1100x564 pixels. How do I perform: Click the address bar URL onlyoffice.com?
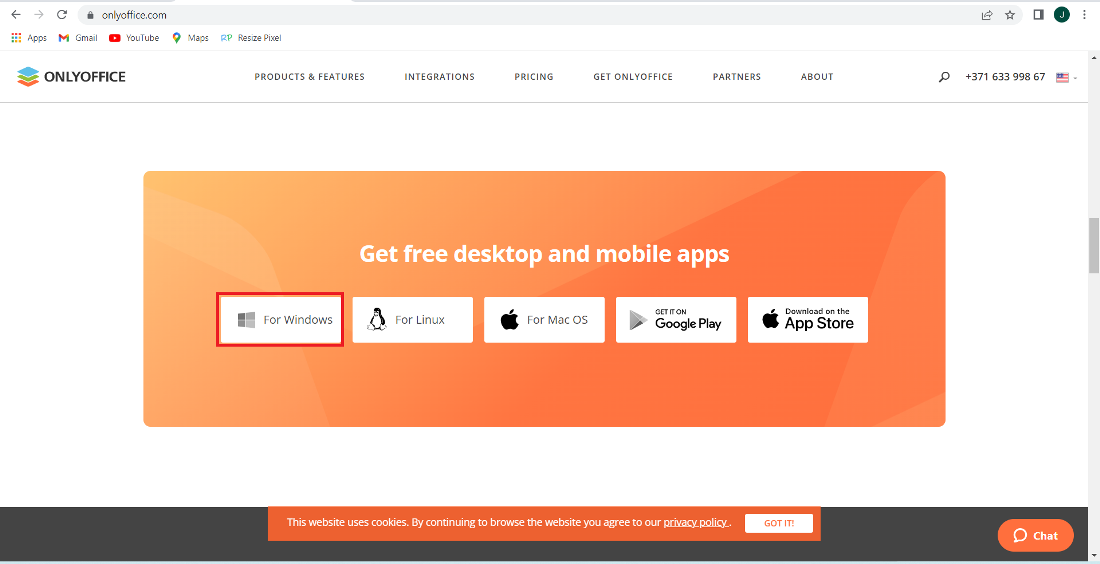134,15
